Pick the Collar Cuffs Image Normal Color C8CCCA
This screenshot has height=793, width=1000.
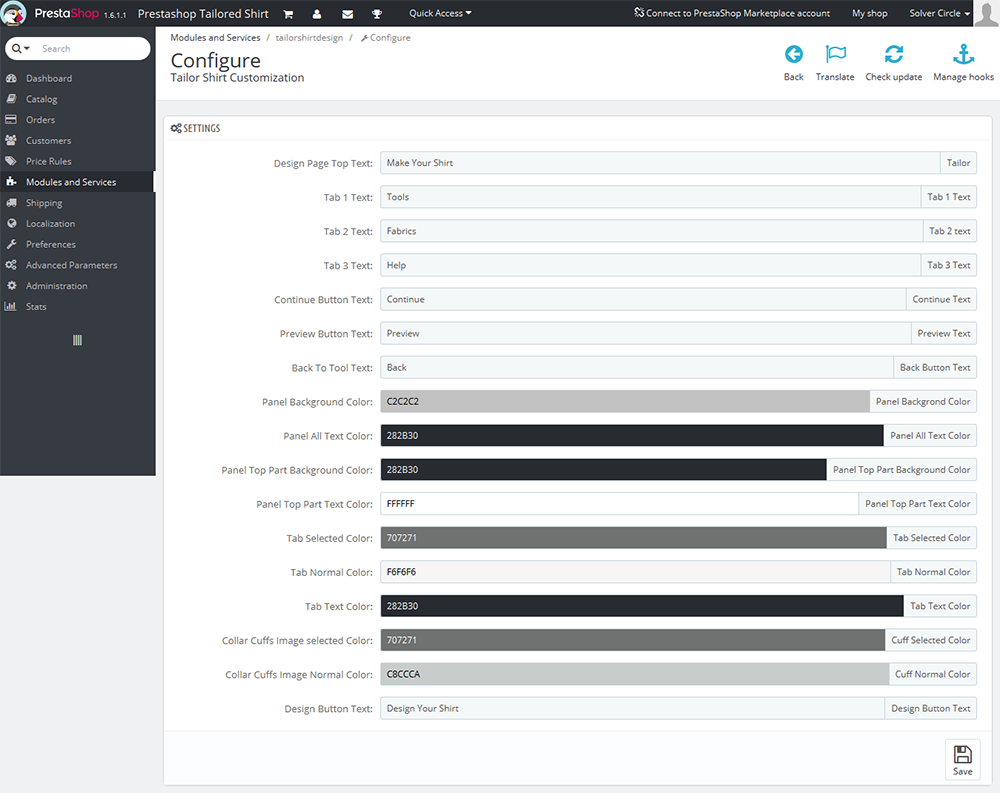click(x=635, y=674)
